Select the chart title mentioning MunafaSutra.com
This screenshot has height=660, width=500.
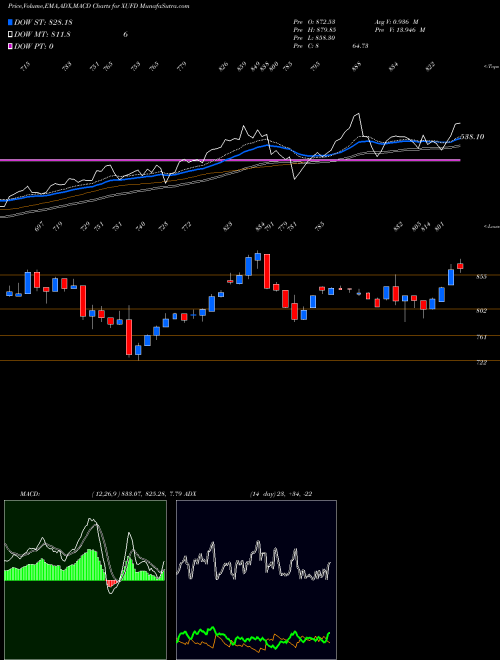tap(99, 6)
